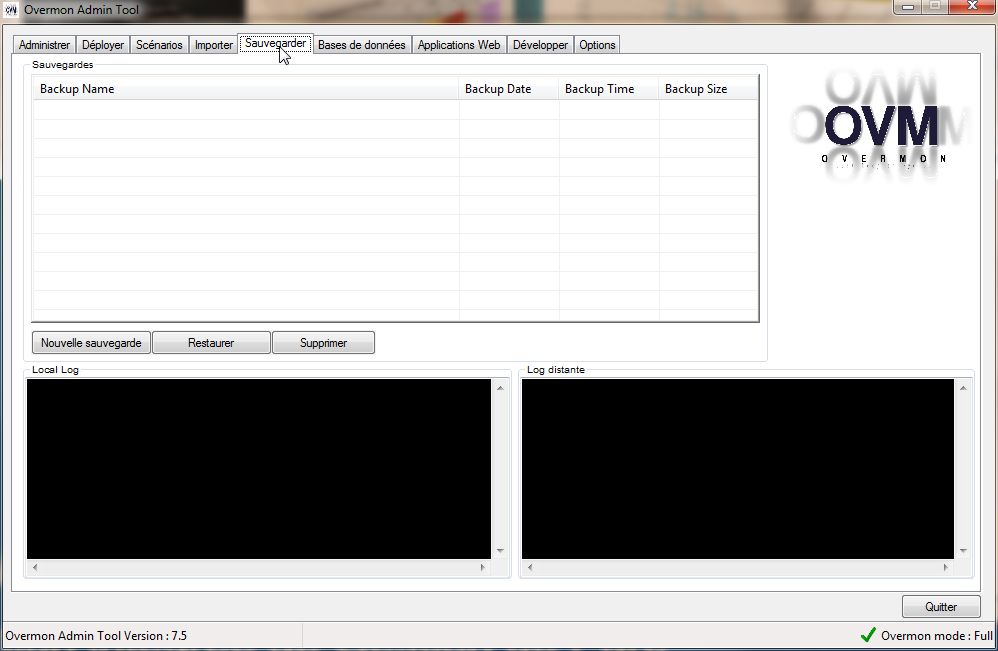Open the Administrer tab
The height and width of the screenshot is (651, 998).
(x=44, y=45)
